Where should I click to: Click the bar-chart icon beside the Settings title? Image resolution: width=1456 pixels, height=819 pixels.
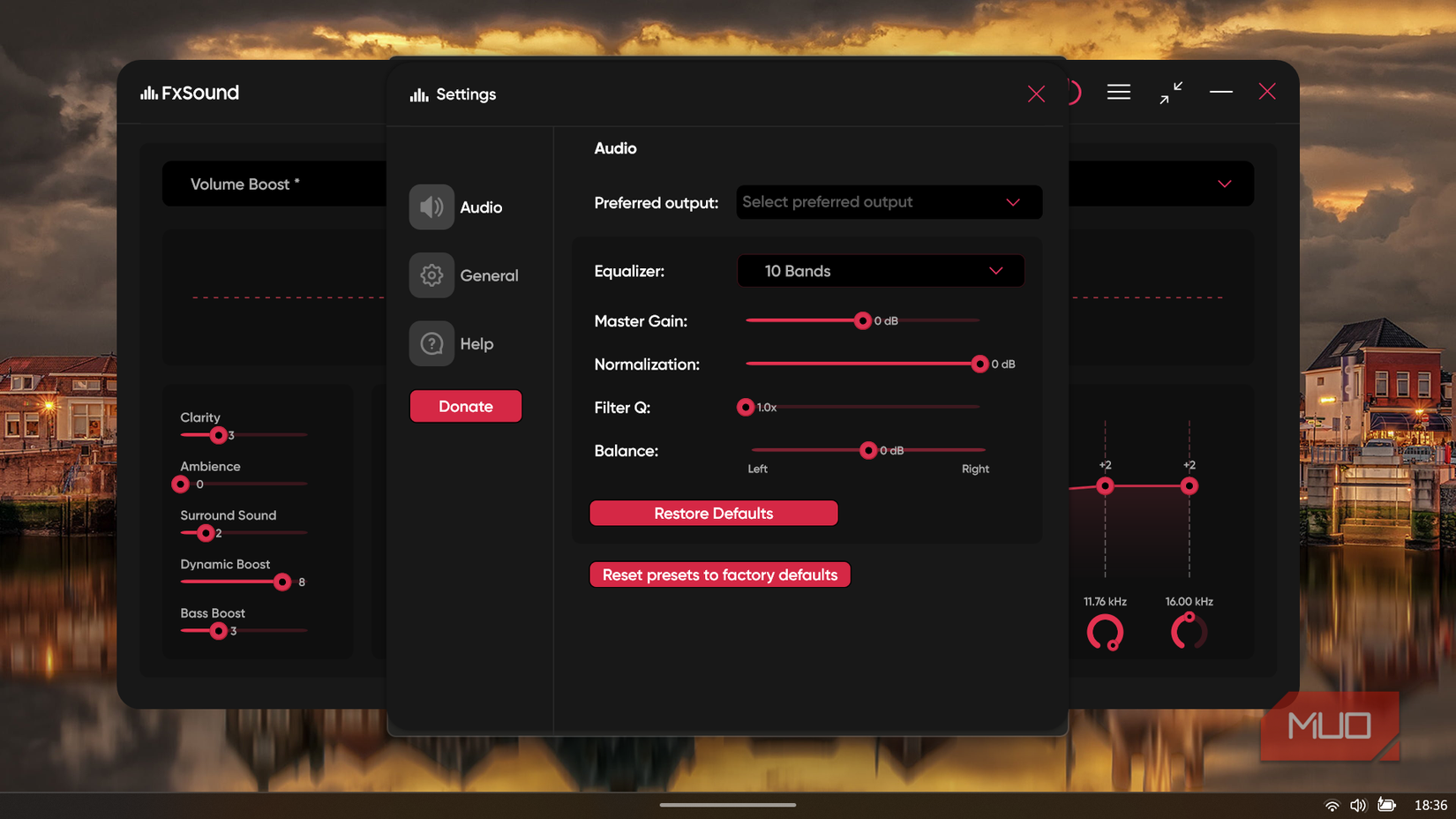(x=418, y=94)
